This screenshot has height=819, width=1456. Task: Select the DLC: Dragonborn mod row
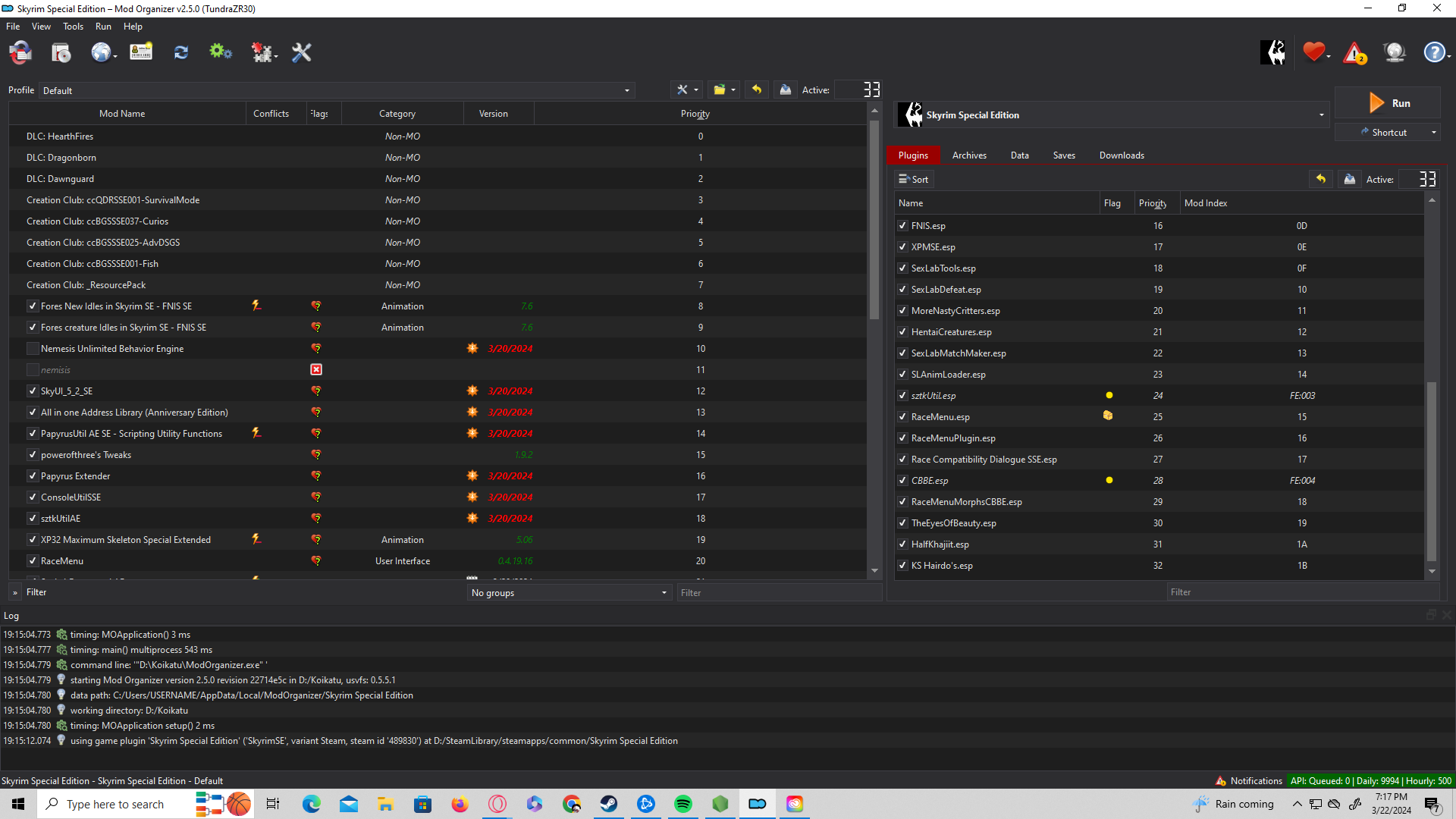coord(438,157)
